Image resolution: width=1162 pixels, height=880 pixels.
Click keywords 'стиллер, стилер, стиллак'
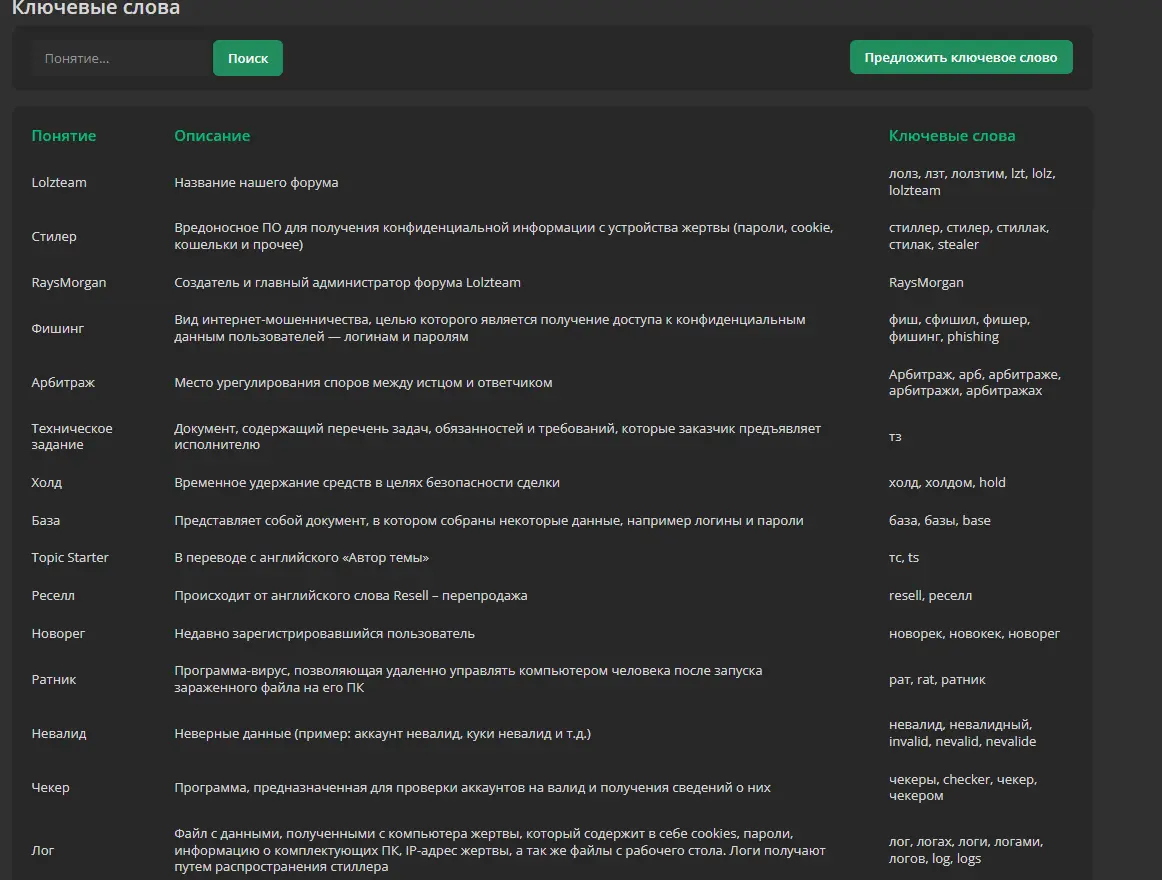tap(969, 236)
